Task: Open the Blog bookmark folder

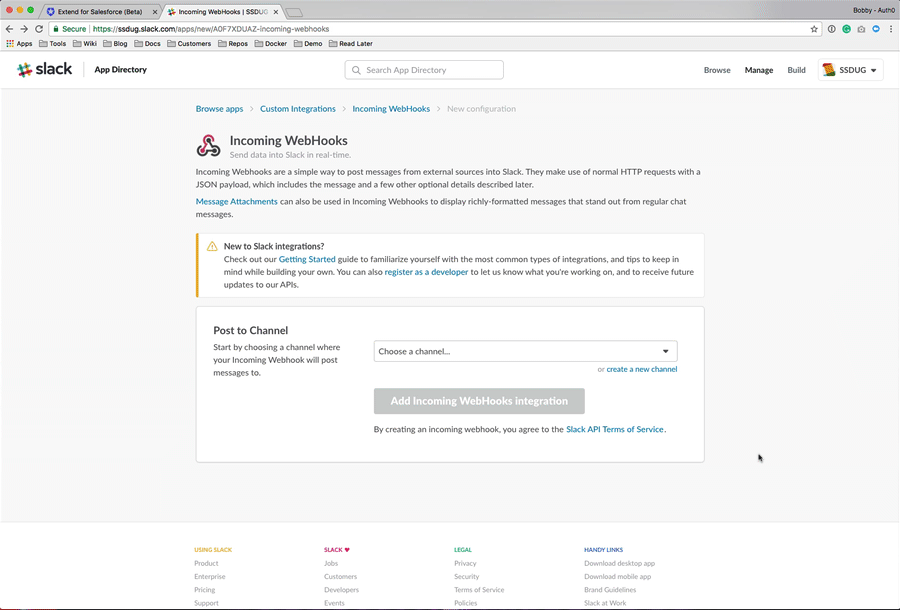Action: [x=115, y=44]
